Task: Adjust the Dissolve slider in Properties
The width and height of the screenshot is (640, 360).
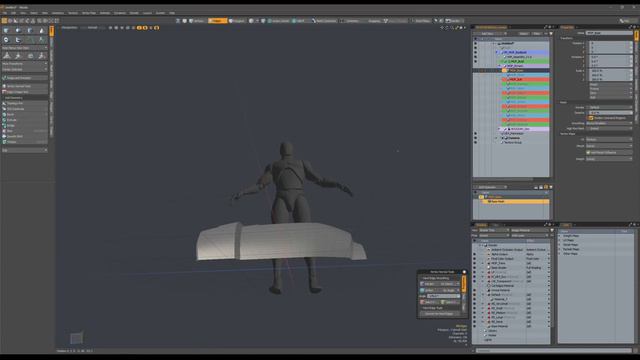Action: (x=609, y=113)
